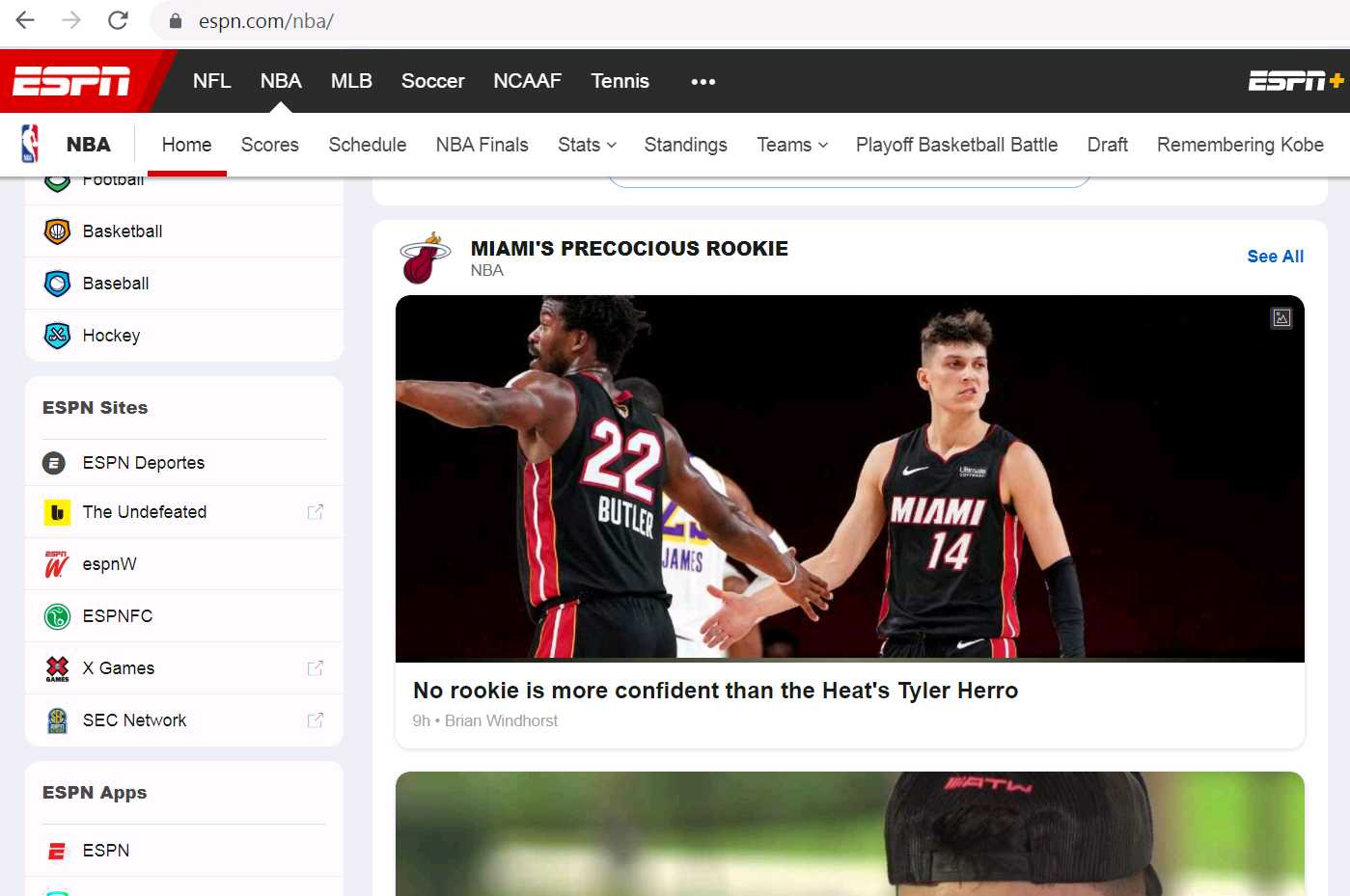Open the Standings tab

(685, 145)
